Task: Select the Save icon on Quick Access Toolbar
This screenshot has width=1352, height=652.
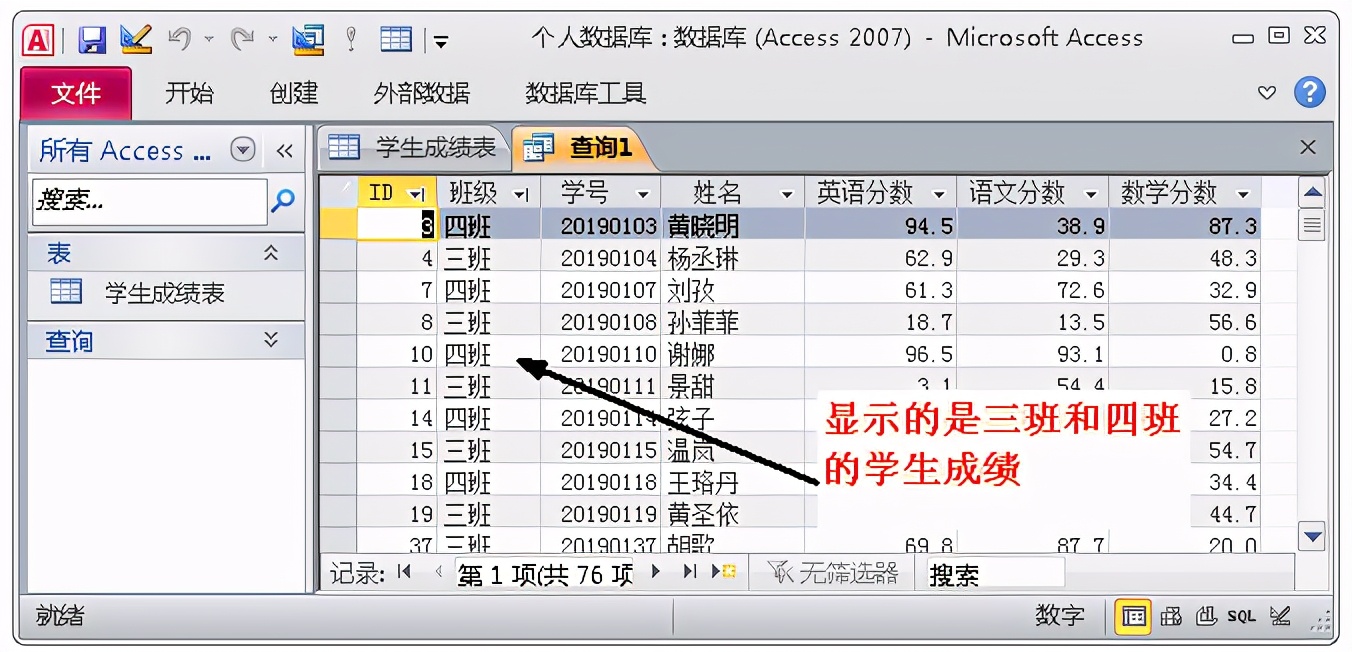Action: click(92, 37)
